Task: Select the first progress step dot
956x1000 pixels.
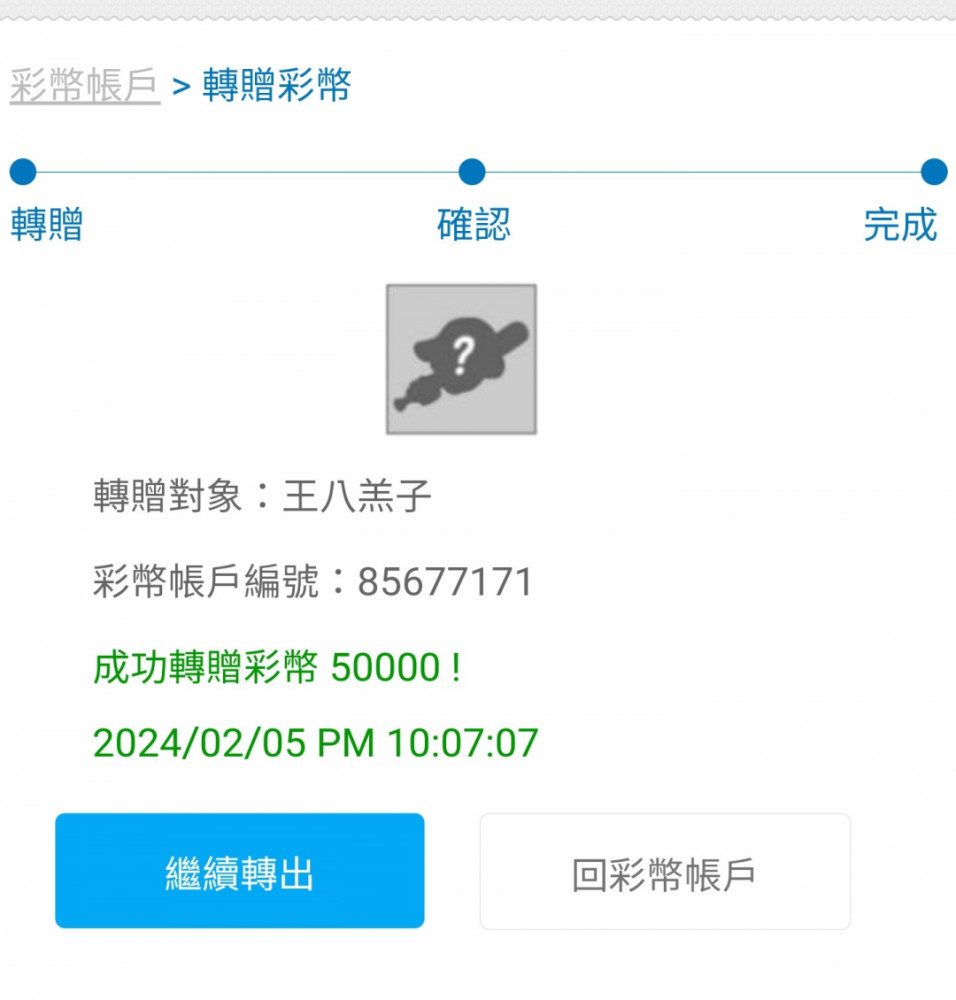Action: (23, 172)
